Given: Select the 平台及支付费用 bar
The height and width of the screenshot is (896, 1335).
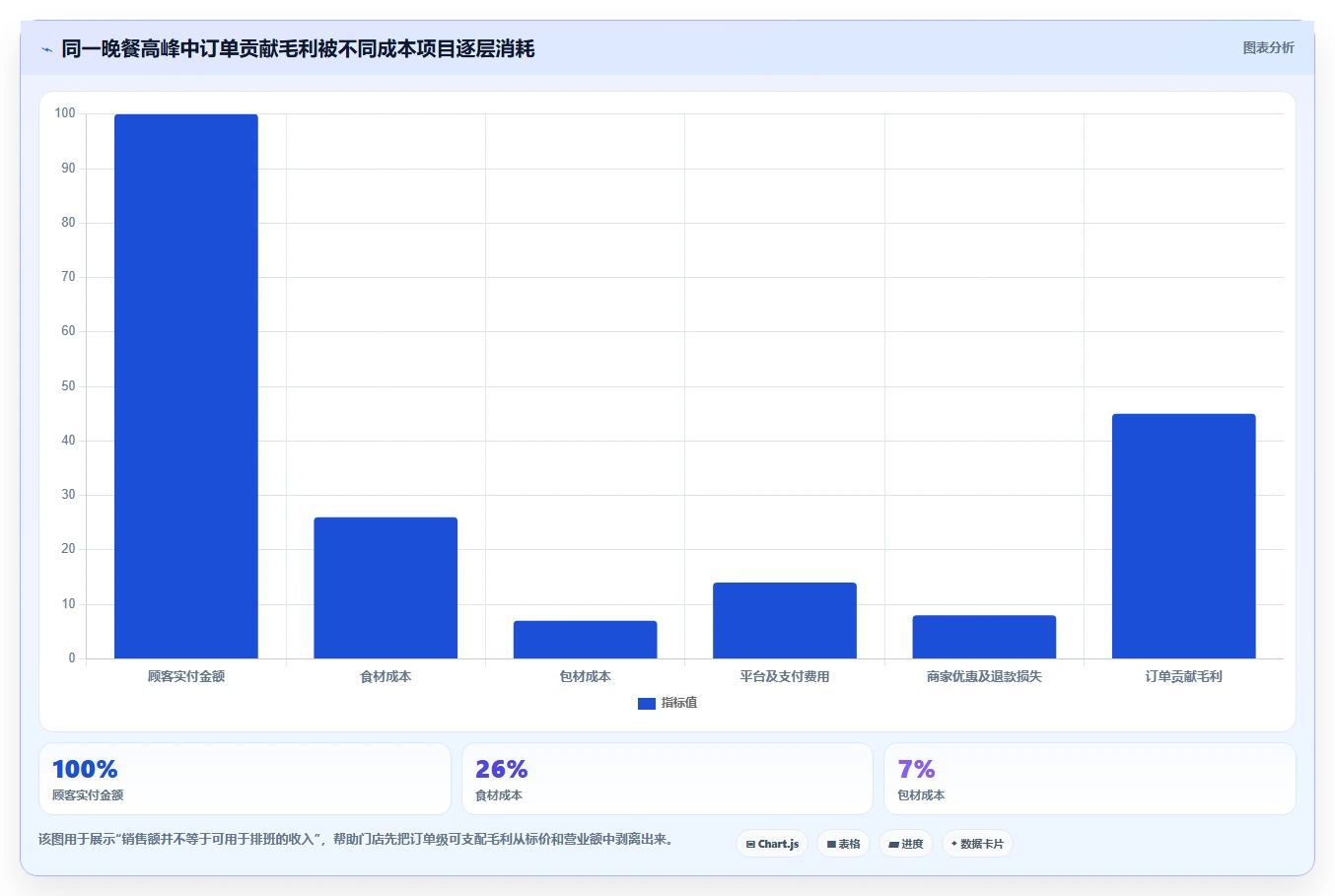Looking at the screenshot, I should (785, 620).
